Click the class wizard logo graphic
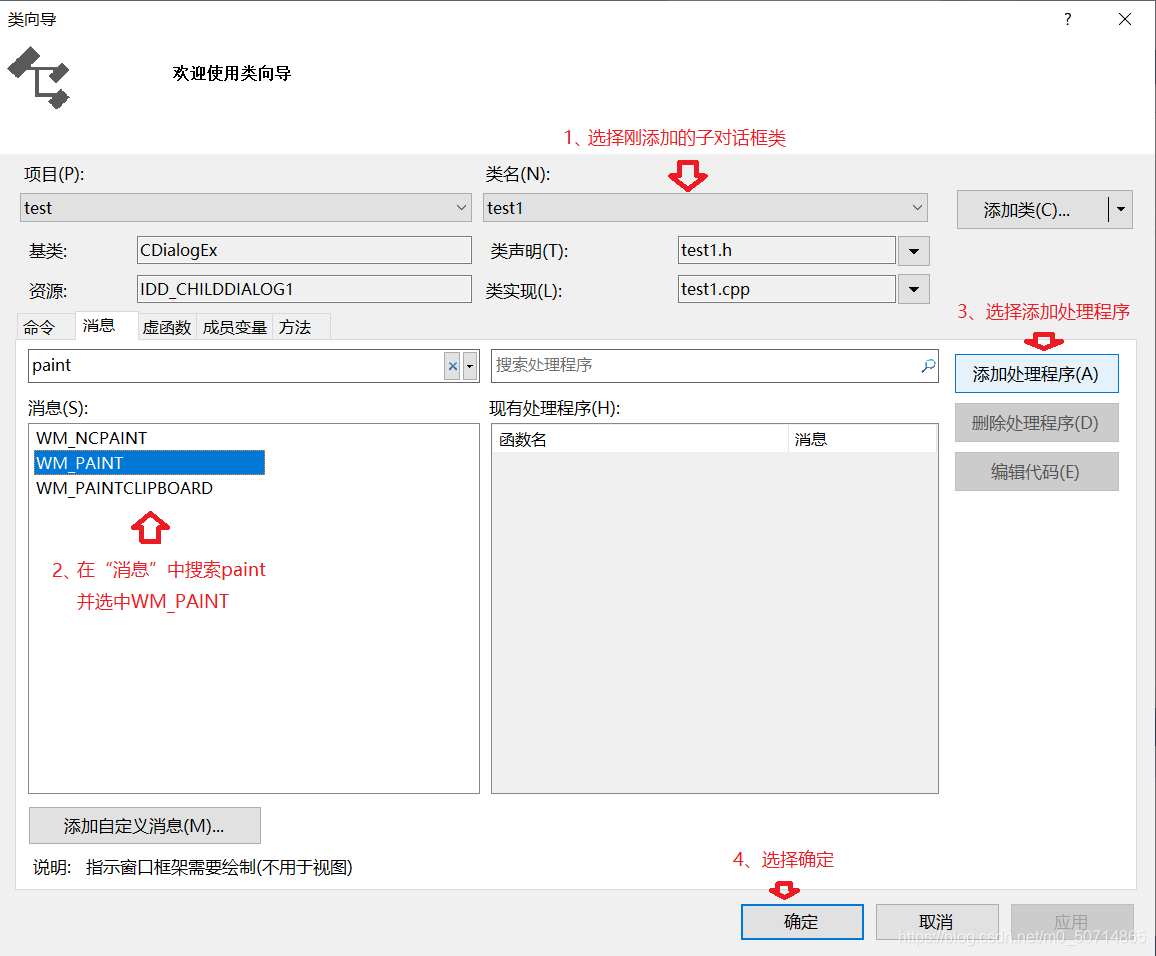The height and width of the screenshot is (956, 1156). click(38, 78)
